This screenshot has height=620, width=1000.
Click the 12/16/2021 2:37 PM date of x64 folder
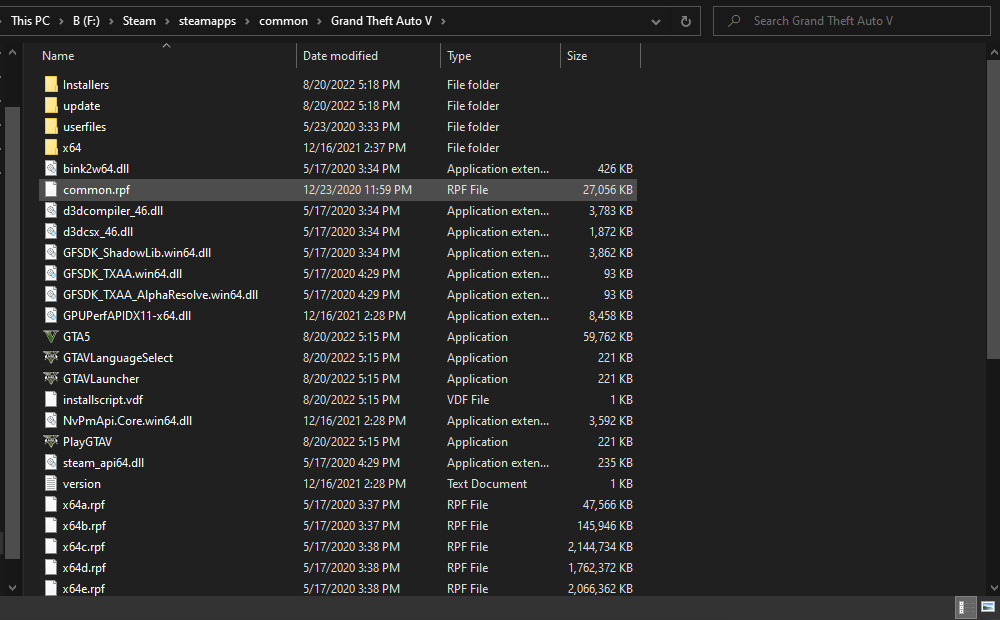click(354, 148)
